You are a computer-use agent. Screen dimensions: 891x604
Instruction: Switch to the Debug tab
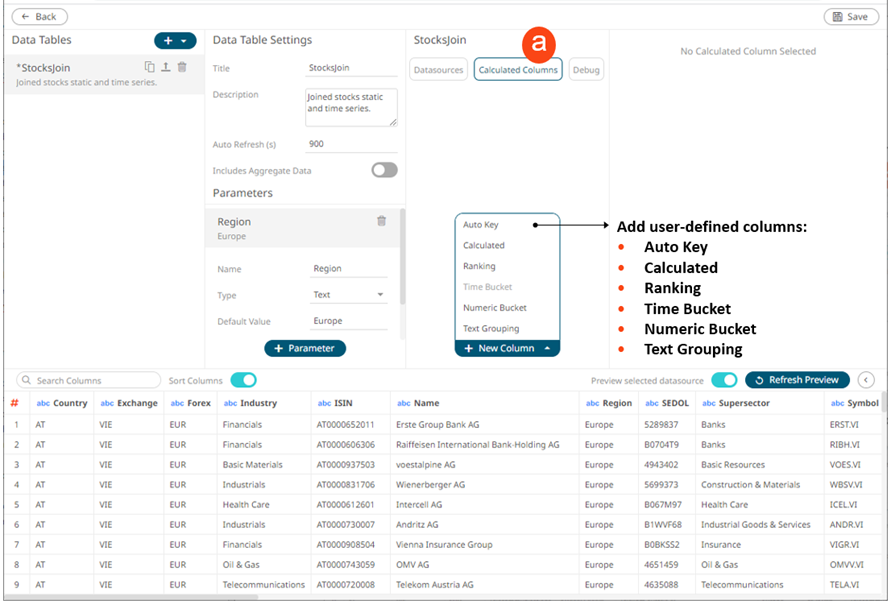[586, 70]
